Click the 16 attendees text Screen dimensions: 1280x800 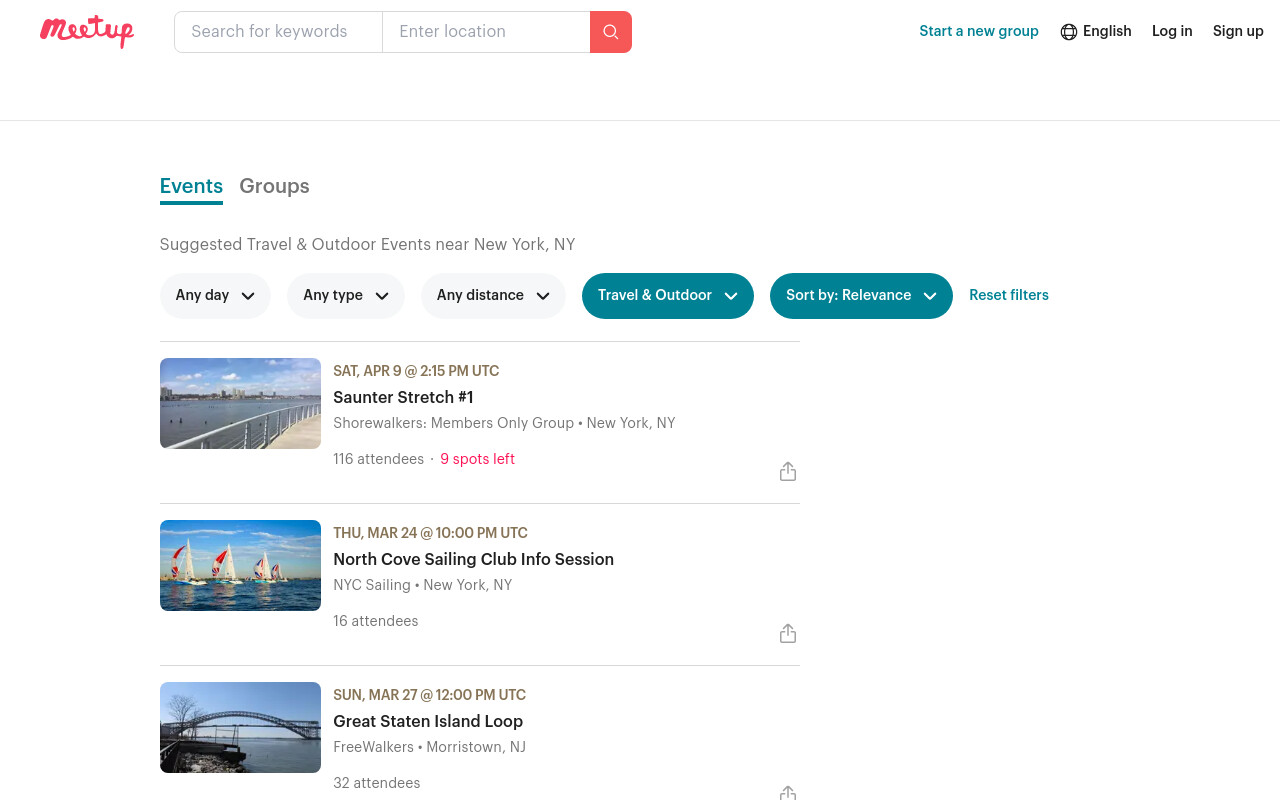[x=375, y=621]
